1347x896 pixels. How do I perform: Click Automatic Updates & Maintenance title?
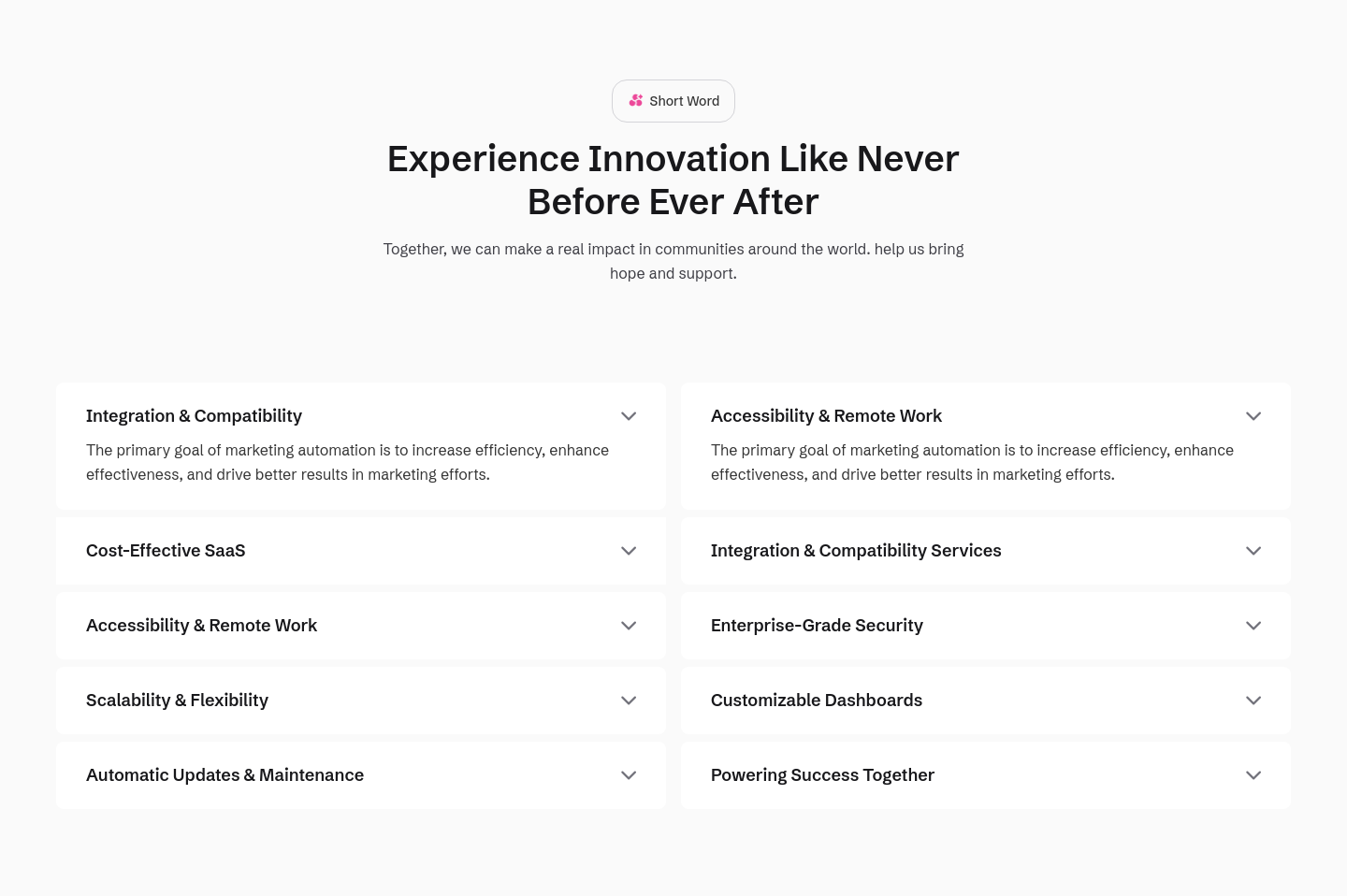tap(224, 775)
